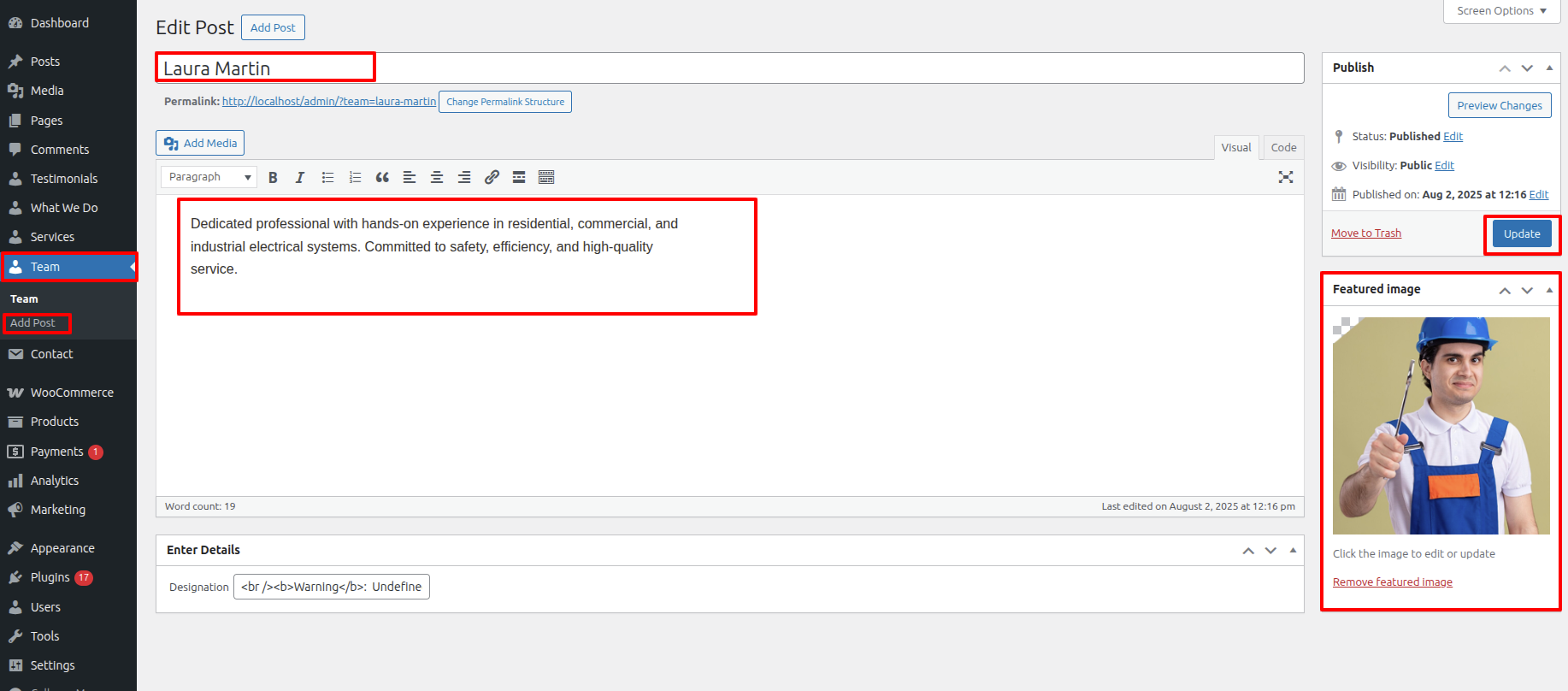Edit the post Visibility

pos(1444,166)
